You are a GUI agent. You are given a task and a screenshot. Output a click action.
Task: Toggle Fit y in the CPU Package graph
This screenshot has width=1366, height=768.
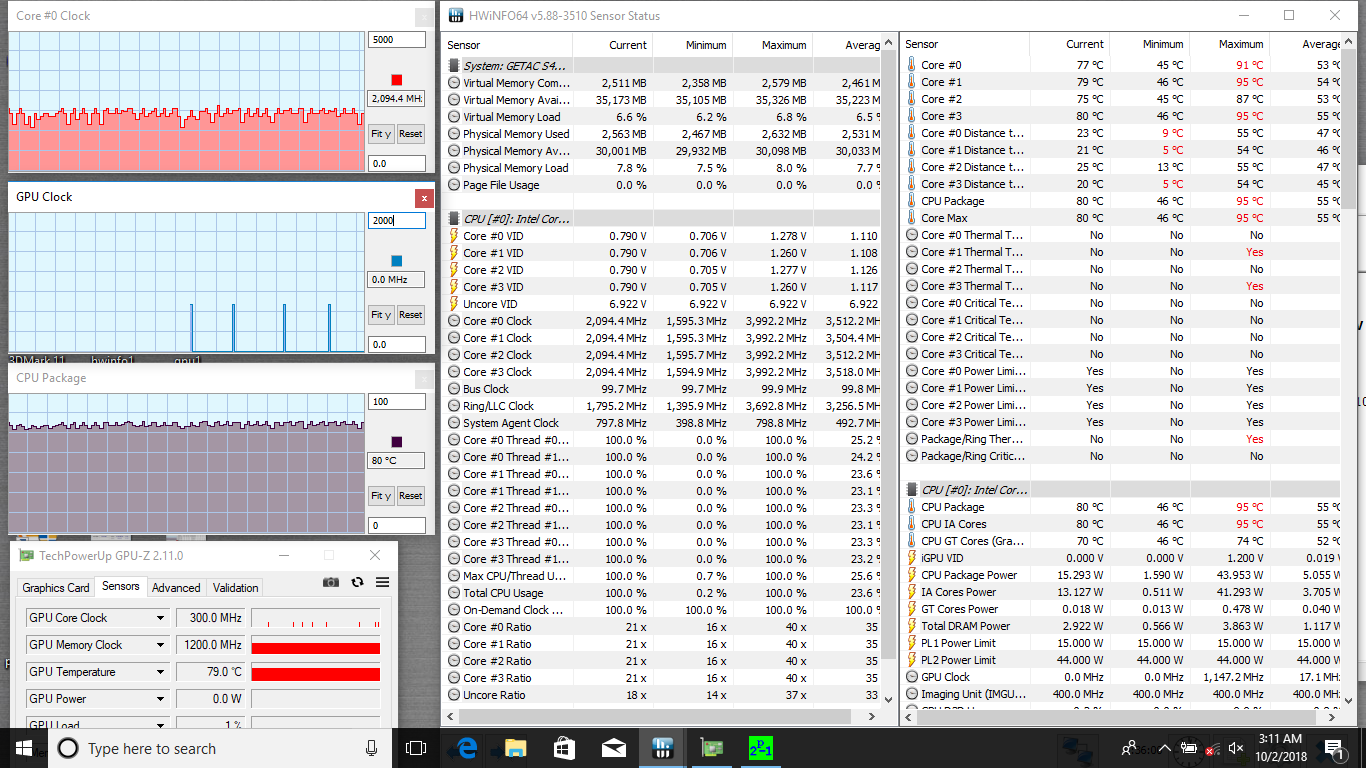(x=381, y=496)
